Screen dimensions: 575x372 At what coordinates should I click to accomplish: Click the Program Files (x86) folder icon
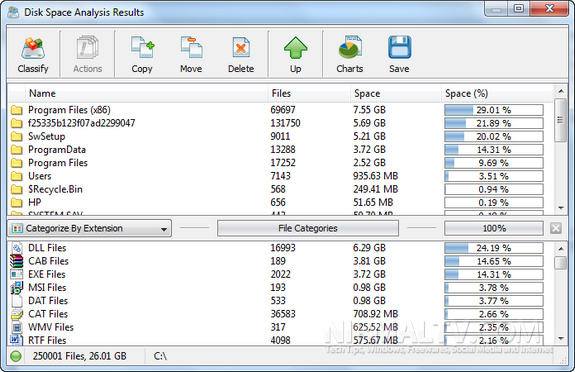pyautogui.click(x=16, y=110)
